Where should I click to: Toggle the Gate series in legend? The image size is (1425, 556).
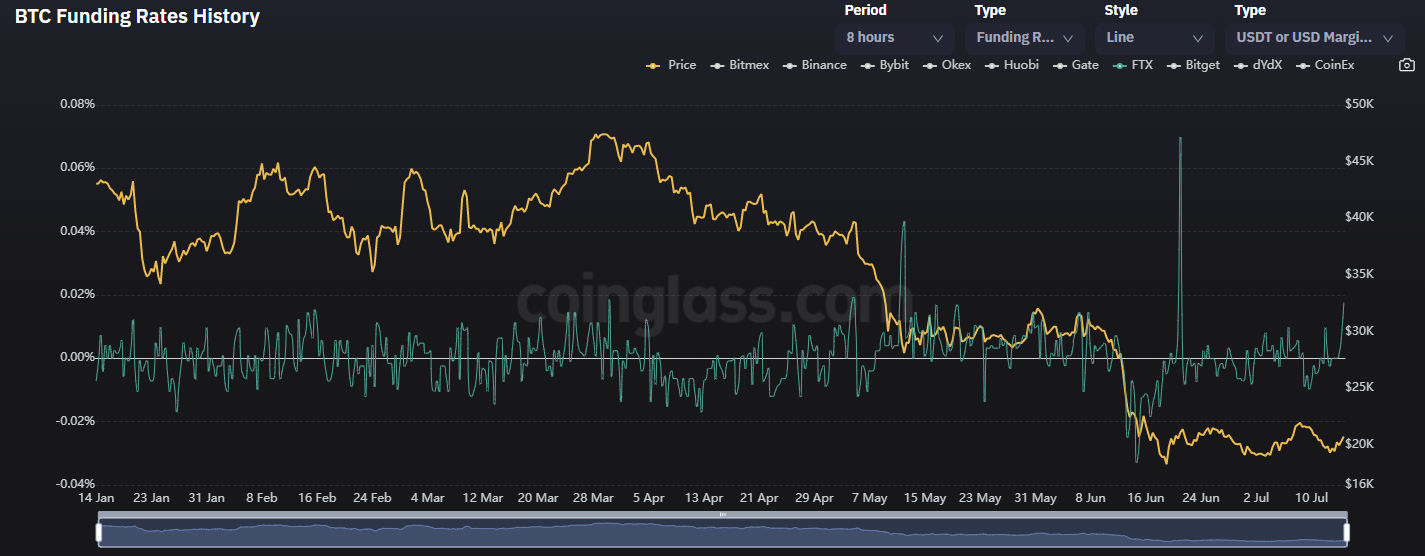(x=1075, y=65)
